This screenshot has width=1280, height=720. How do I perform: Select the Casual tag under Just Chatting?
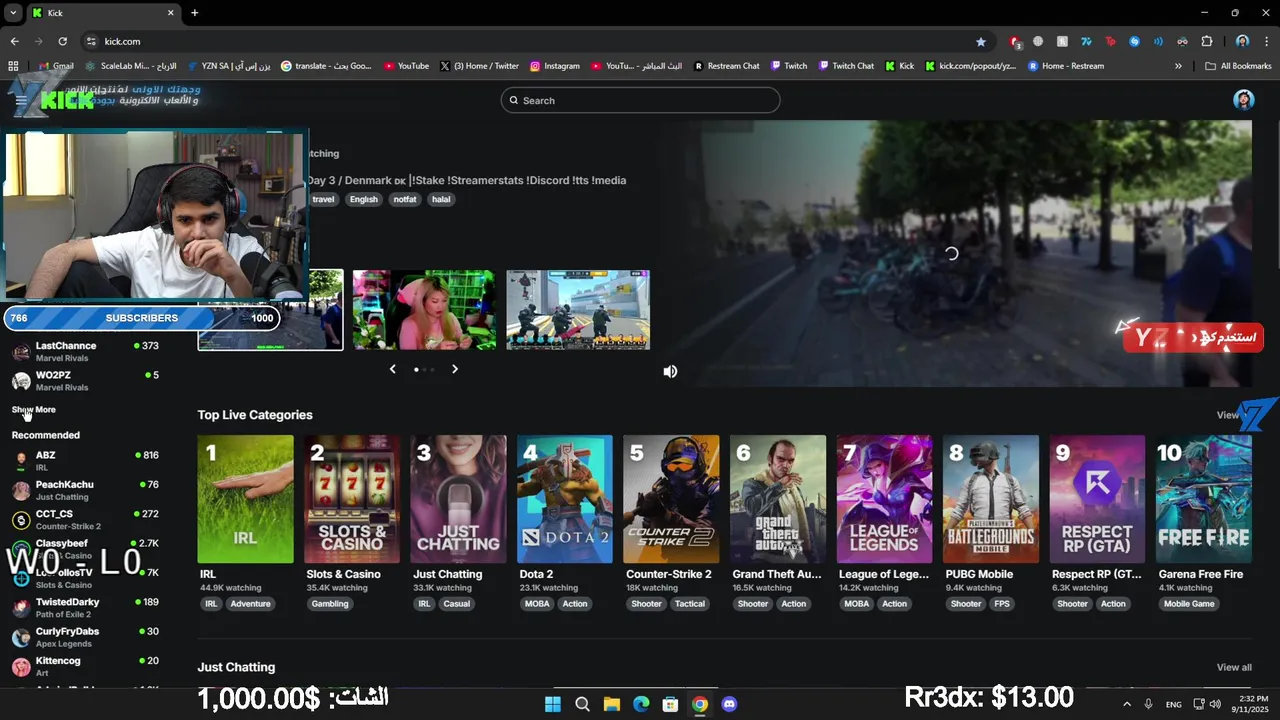456,604
